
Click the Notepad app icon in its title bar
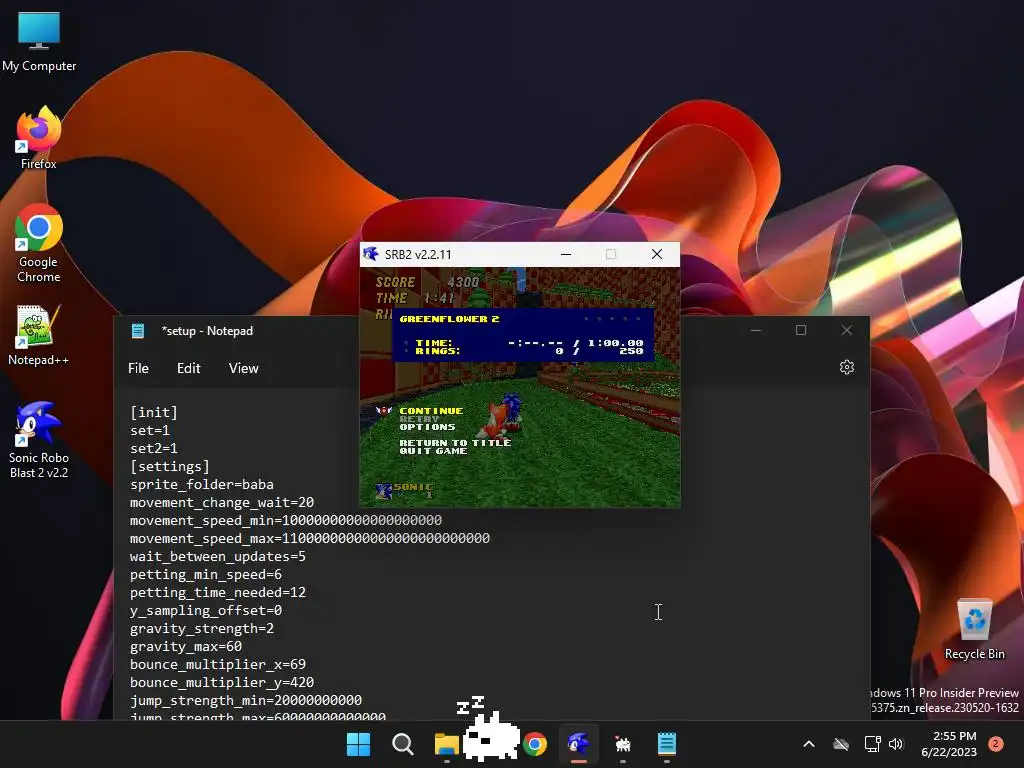tap(138, 330)
